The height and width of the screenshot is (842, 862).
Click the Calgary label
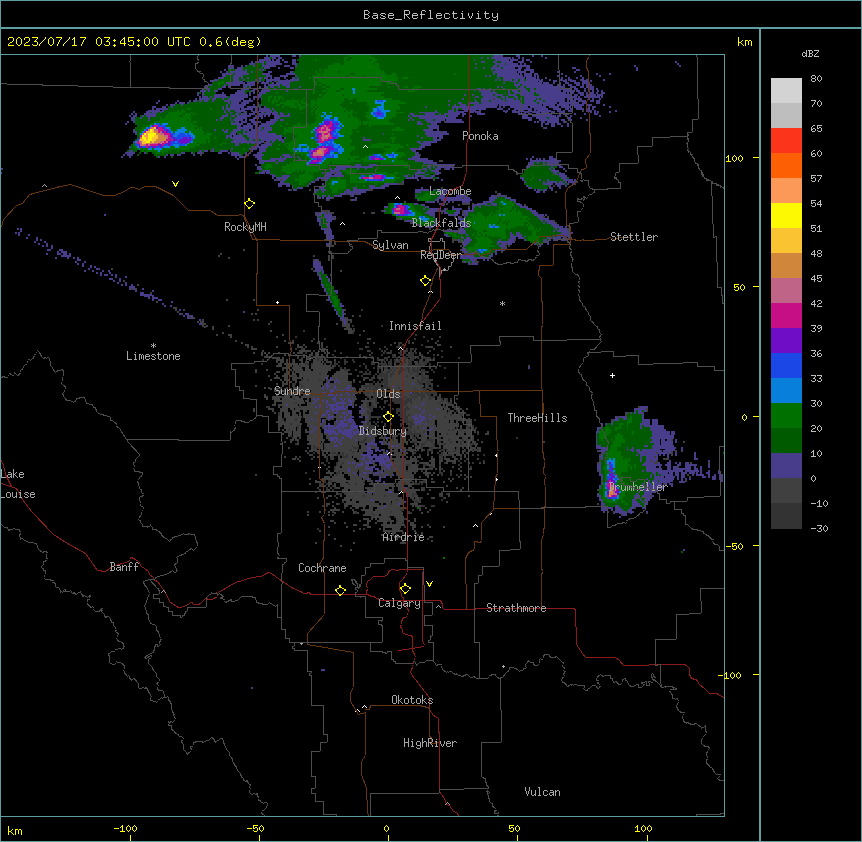[x=399, y=603]
